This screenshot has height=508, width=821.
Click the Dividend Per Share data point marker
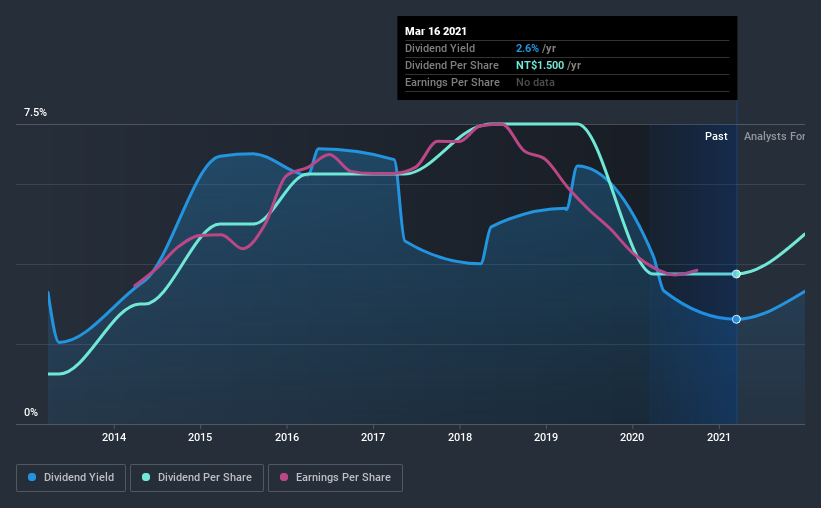[736, 274]
